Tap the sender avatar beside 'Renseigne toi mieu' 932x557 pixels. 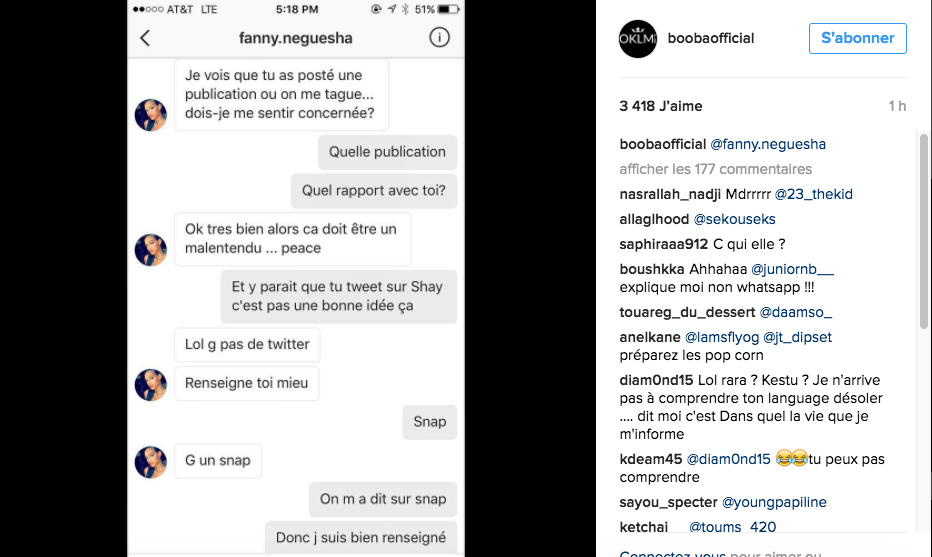tap(151, 383)
